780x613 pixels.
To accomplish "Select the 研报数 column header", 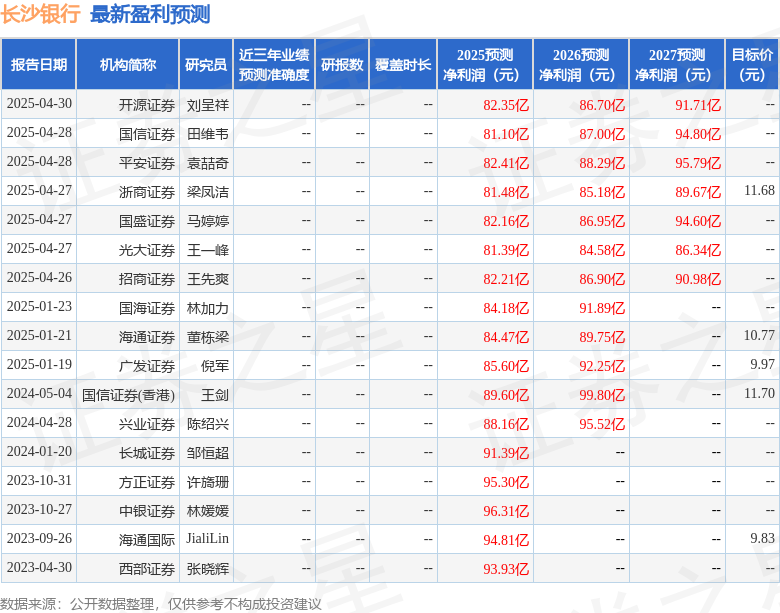I will point(342,65).
